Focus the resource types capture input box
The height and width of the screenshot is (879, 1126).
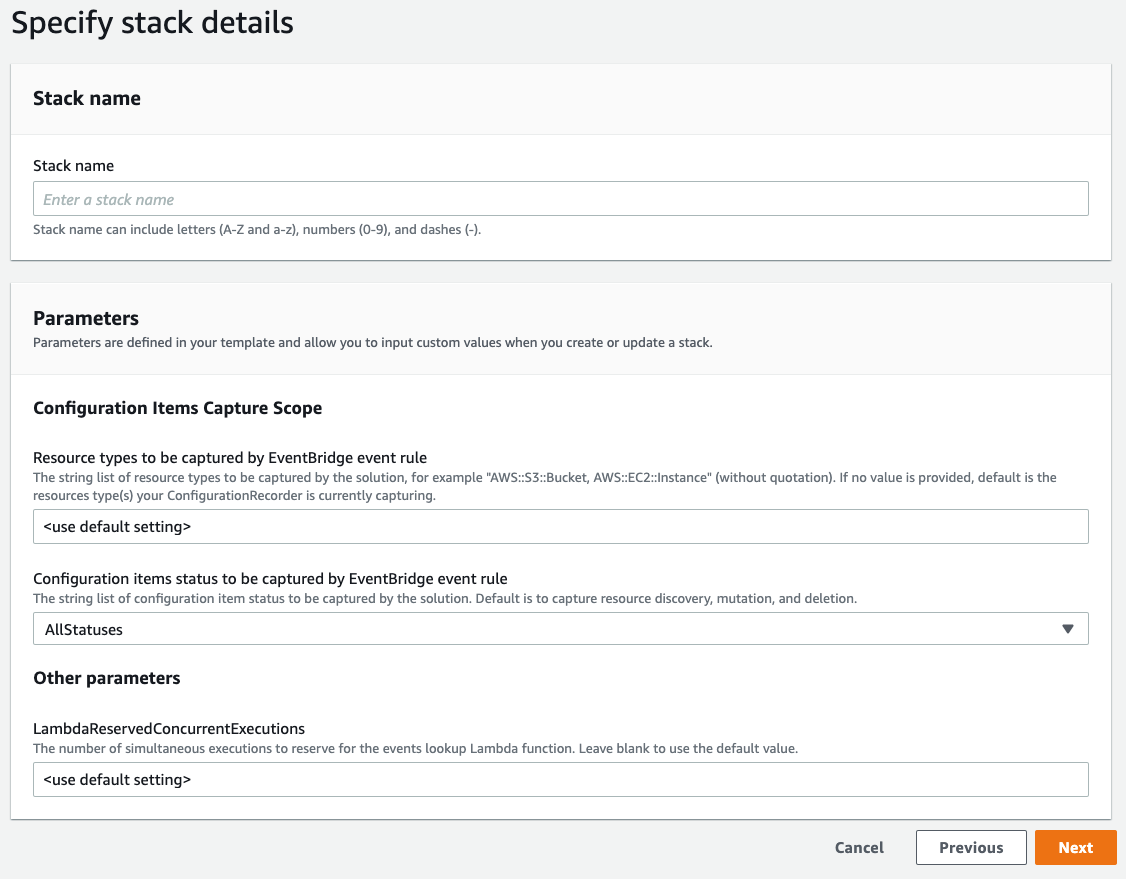560,526
